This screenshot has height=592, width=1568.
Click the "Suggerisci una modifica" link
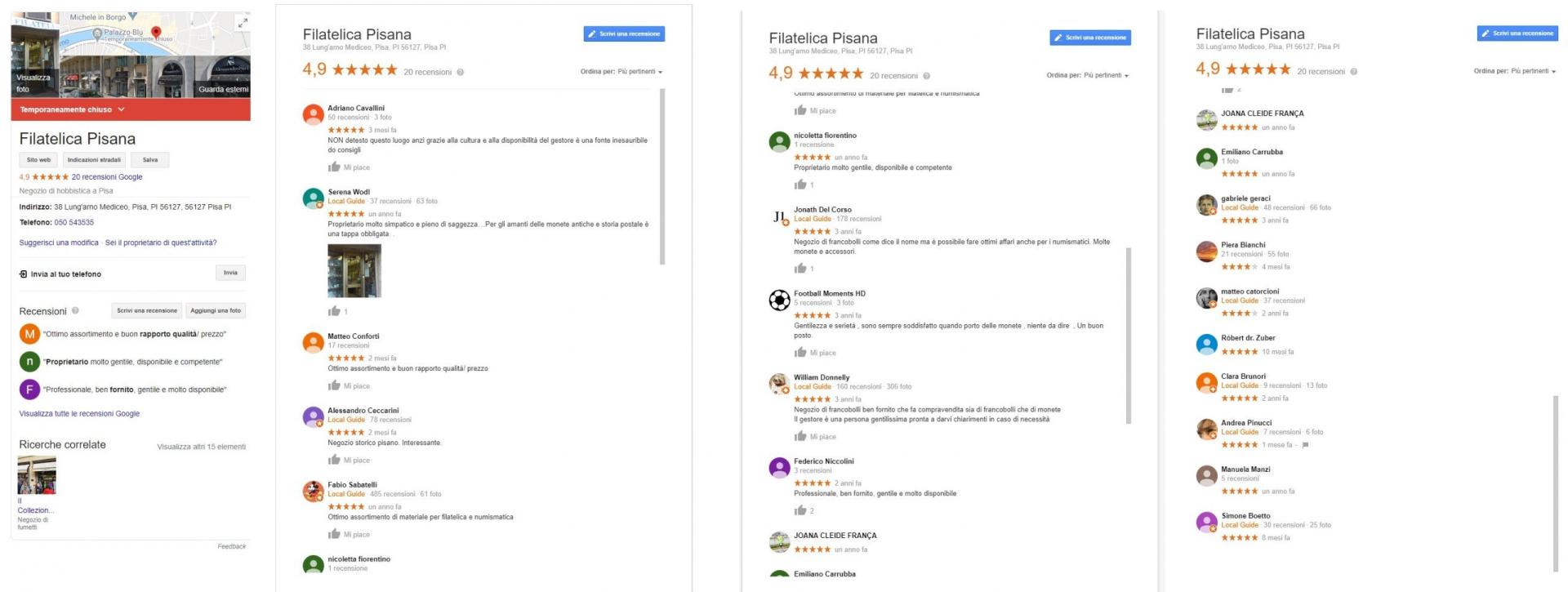(59, 243)
